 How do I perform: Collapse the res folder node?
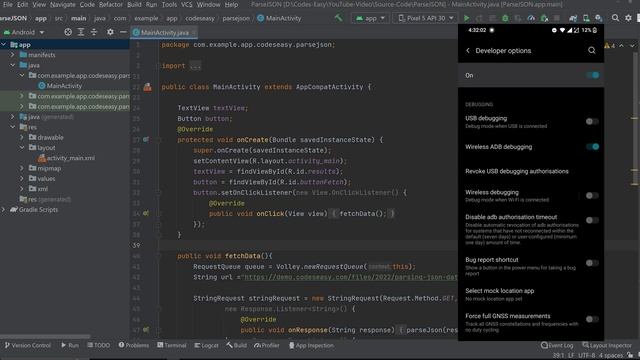[13, 127]
